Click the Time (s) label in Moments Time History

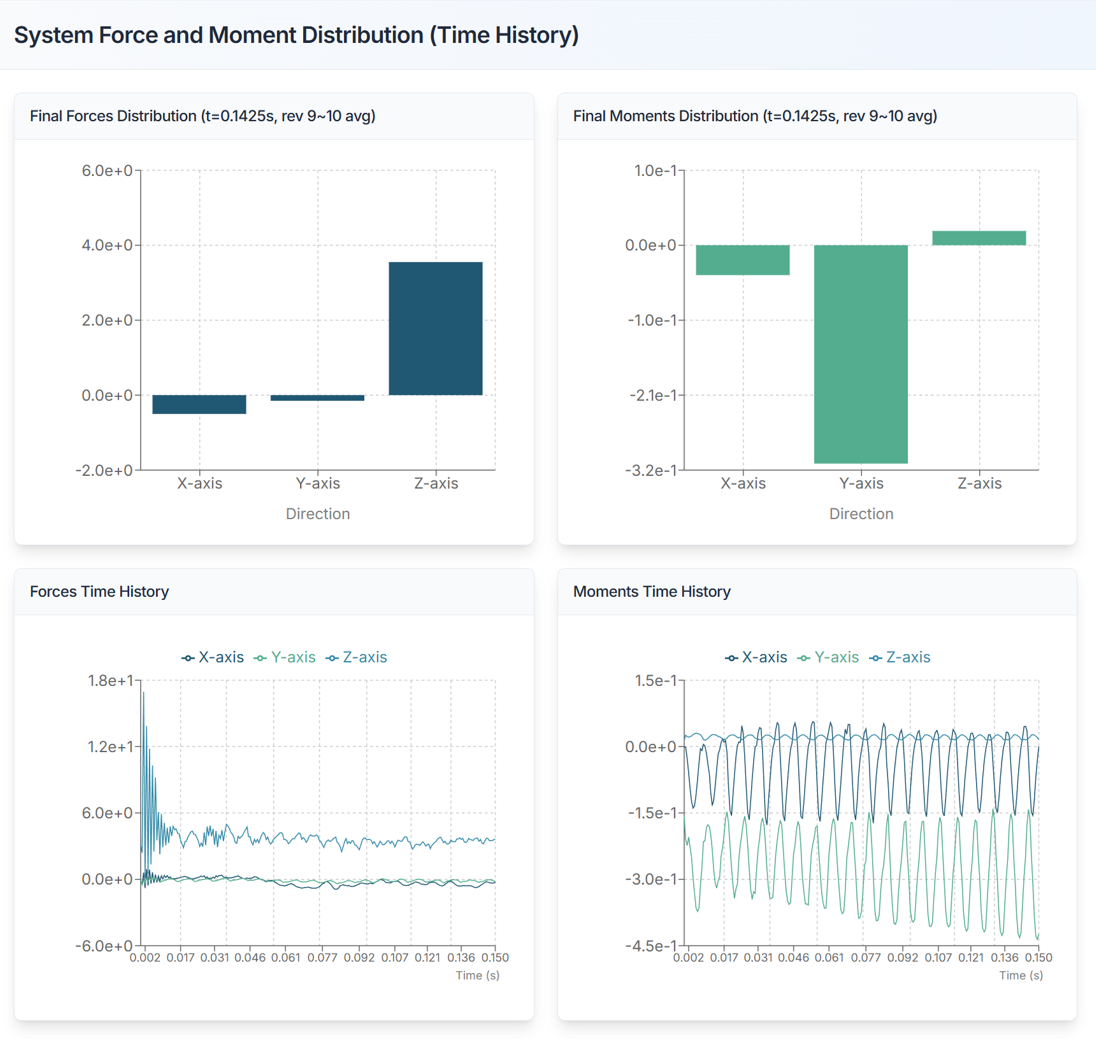coord(1021,975)
